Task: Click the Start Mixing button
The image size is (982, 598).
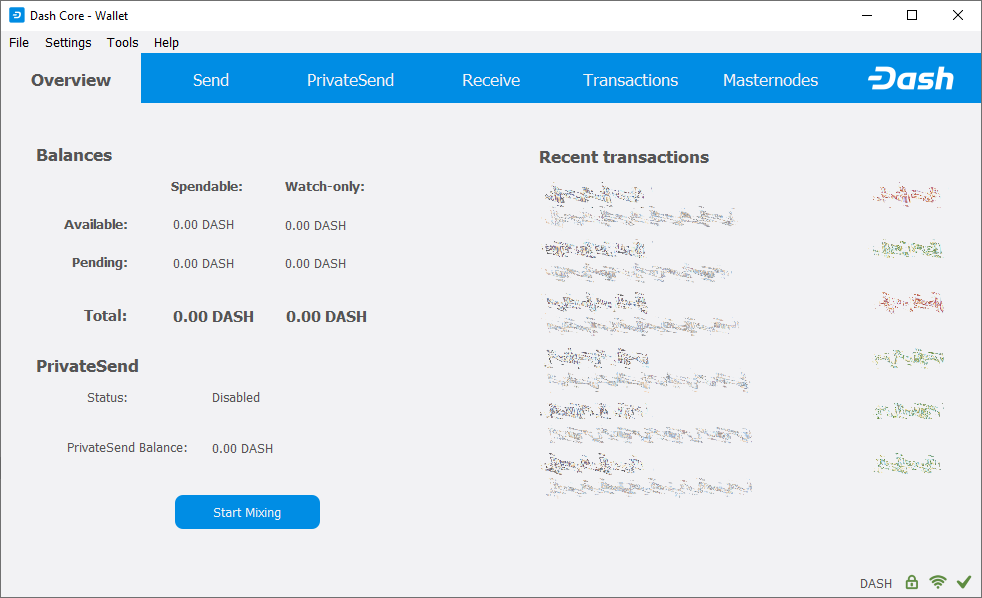Action: pyautogui.click(x=247, y=512)
